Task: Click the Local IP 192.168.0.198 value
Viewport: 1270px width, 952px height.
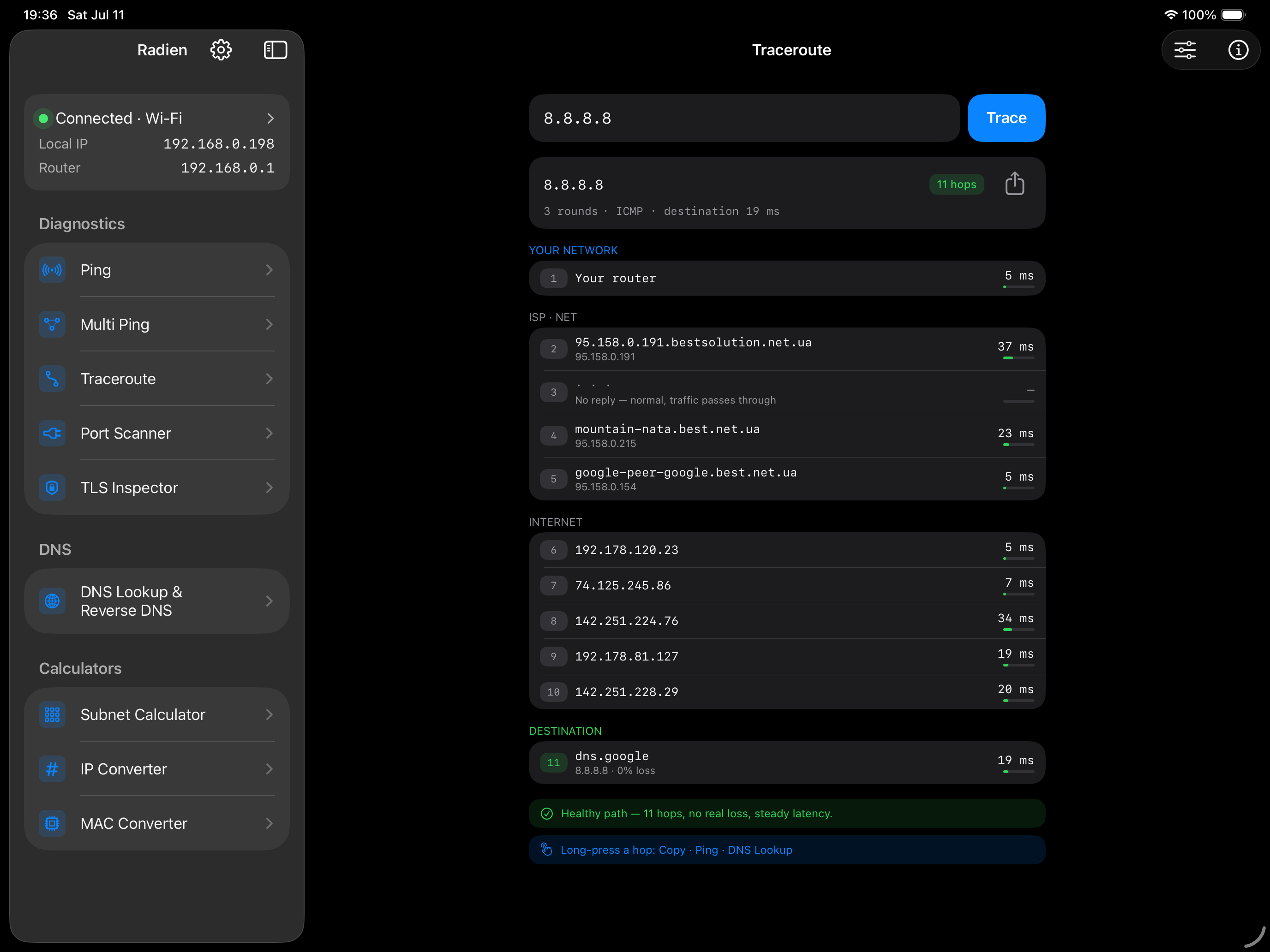Action: pyautogui.click(x=219, y=144)
